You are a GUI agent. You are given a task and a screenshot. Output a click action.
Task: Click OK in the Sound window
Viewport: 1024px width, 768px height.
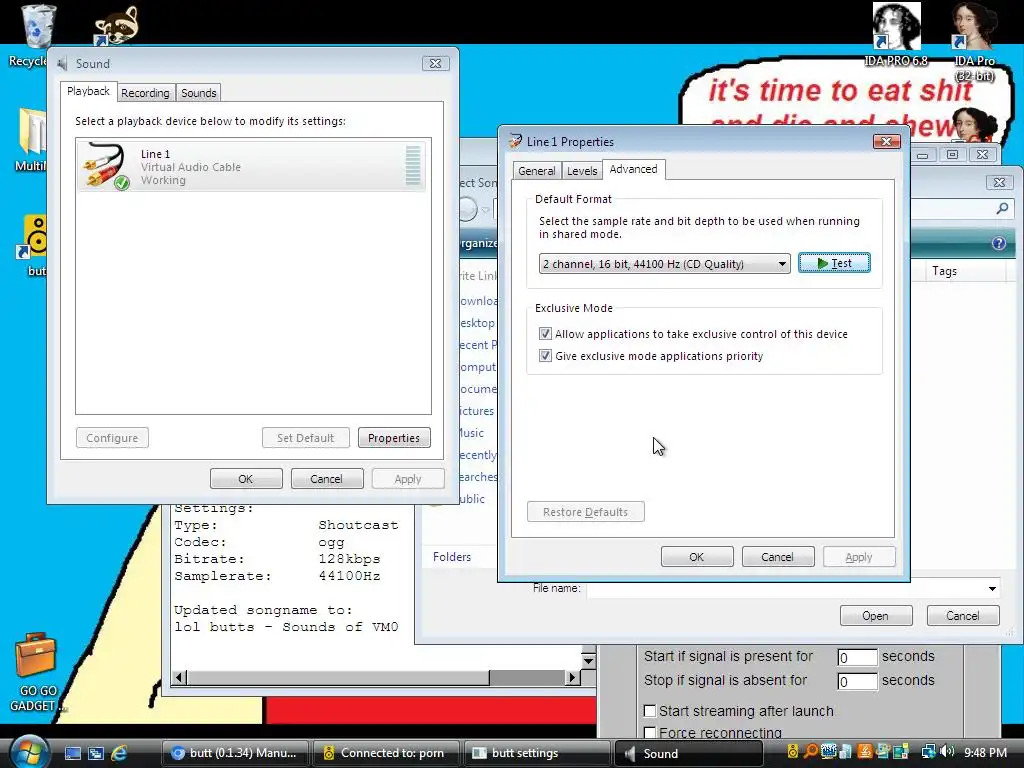tap(246, 479)
